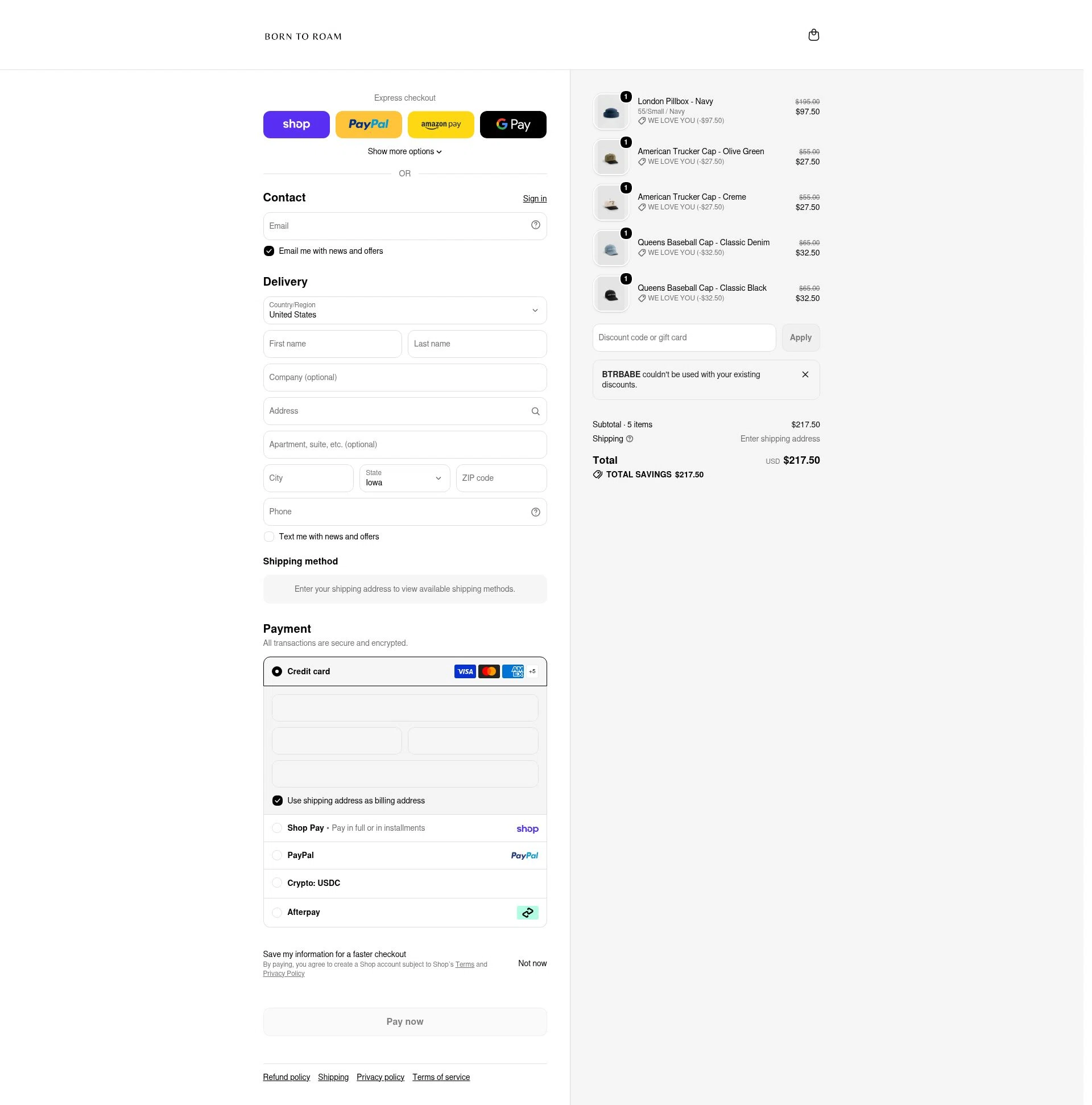Expand Show more options for express checkout

point(405,151)
